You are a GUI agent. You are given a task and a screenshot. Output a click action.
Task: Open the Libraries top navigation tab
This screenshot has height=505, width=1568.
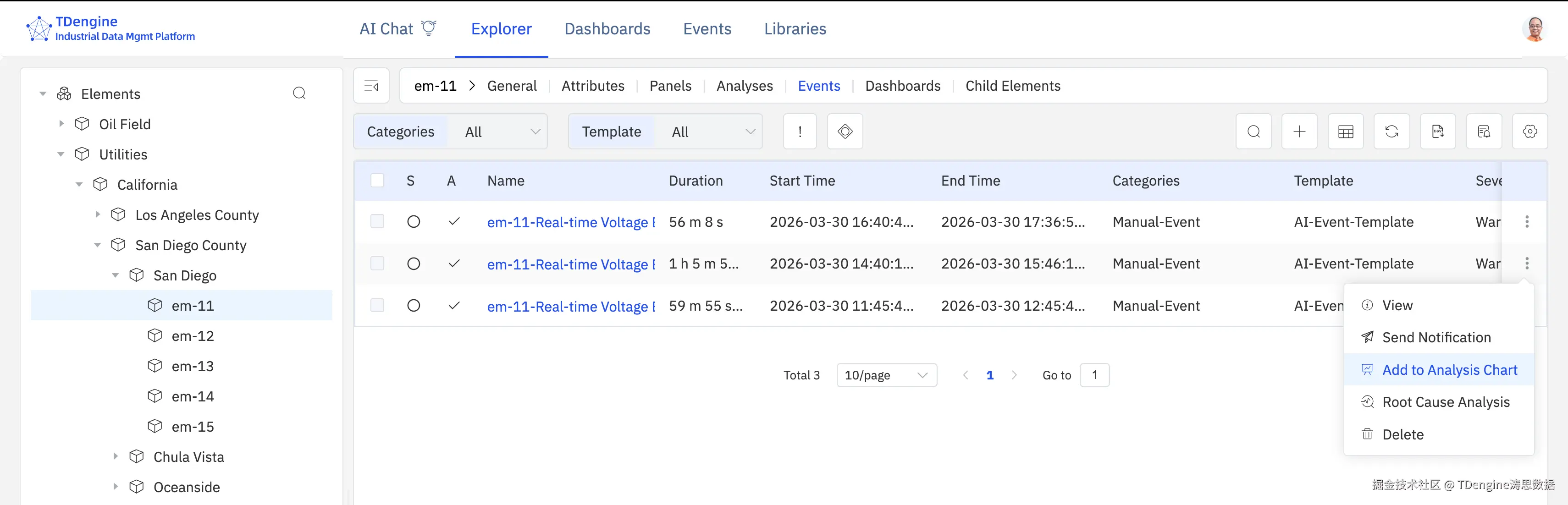pyautogui.click(x=795, y=28)
